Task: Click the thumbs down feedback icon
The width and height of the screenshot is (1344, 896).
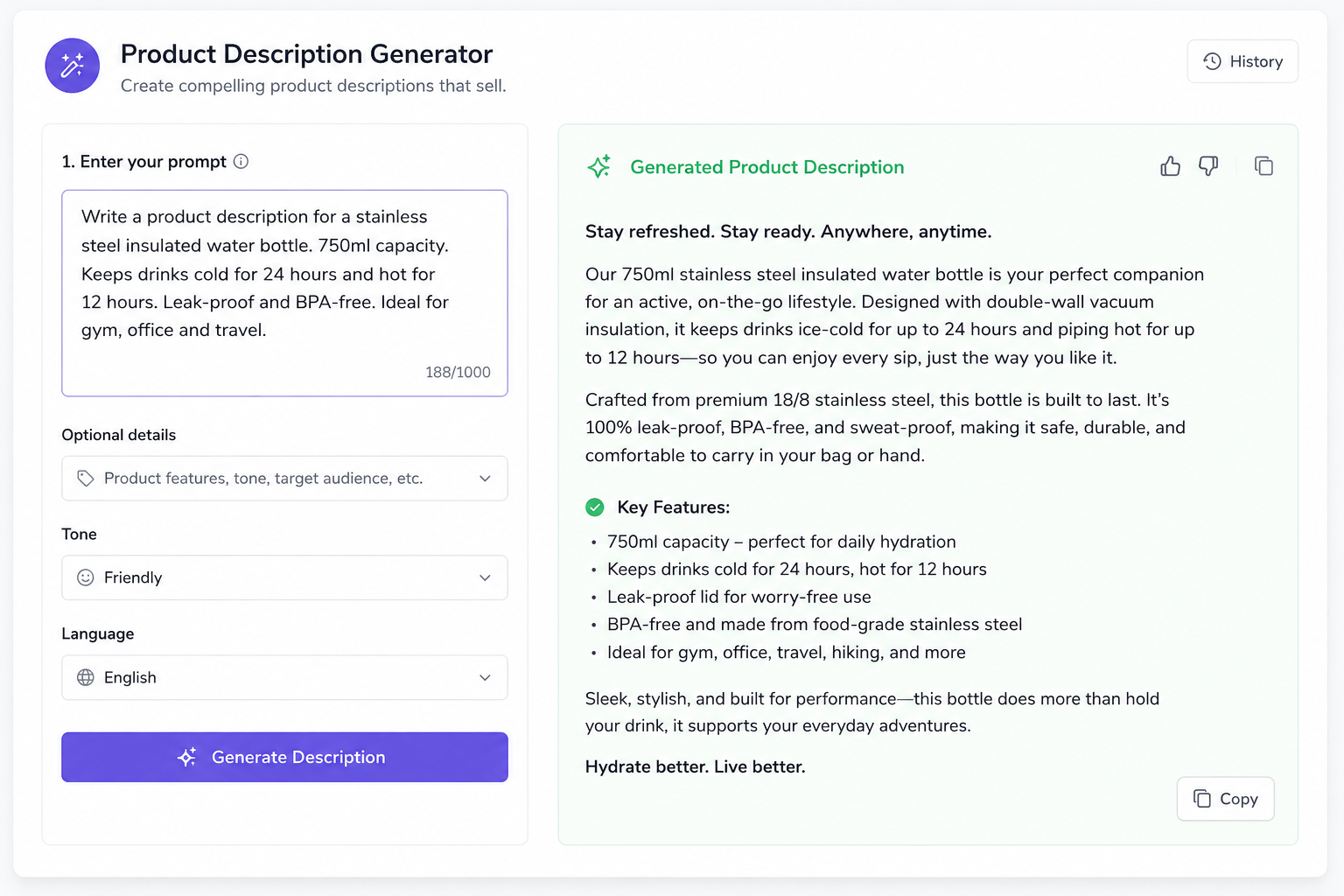Action: click(1208, 166)
